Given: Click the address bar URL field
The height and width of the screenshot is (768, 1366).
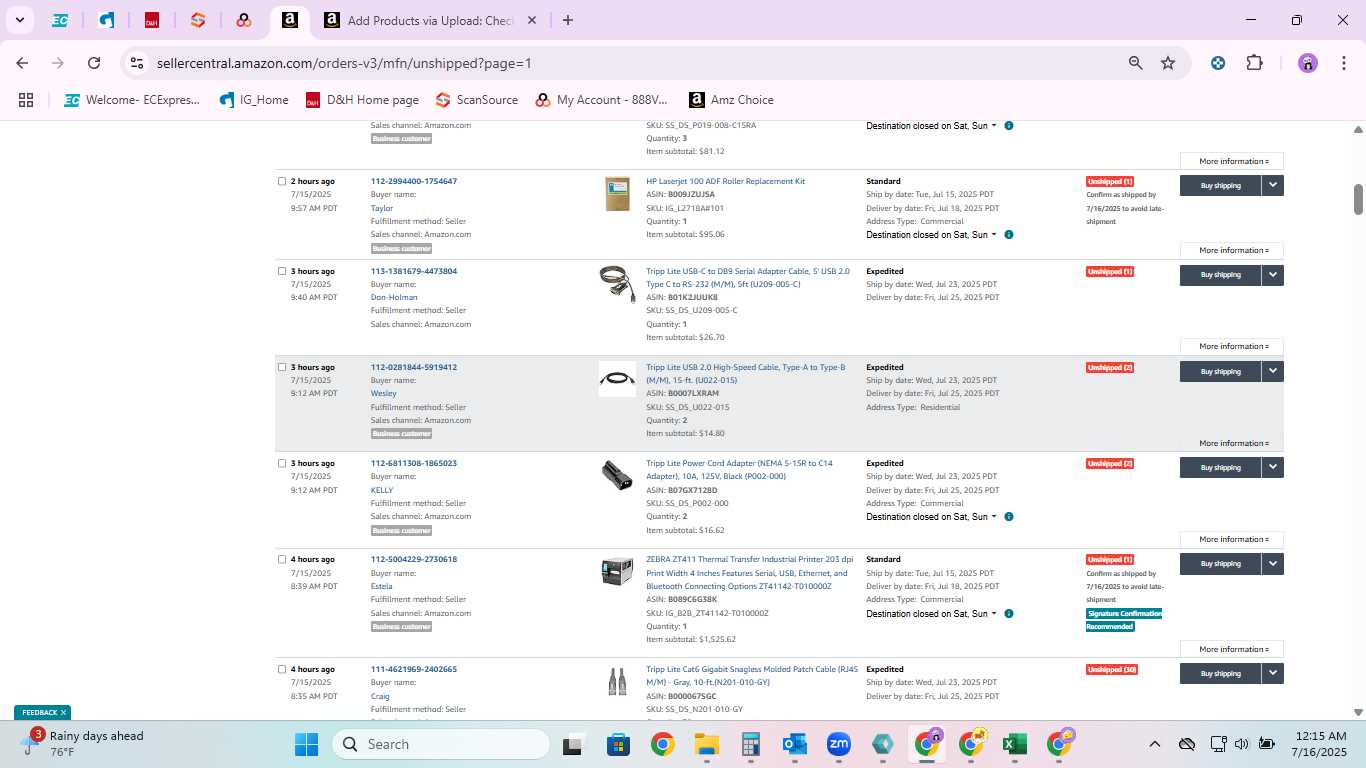Looking at the screenshot, I should 630,63.
